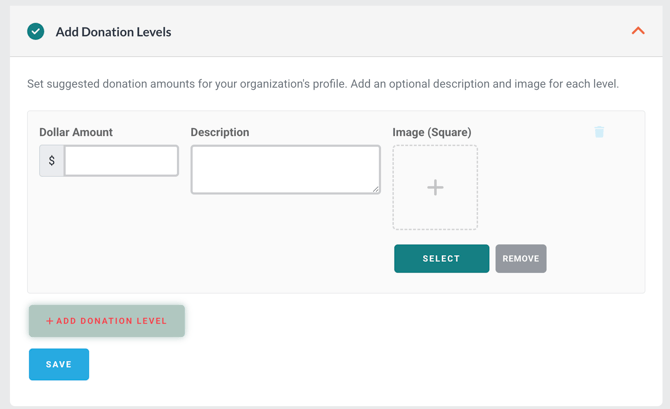The height and width of the screenshot is (409, 670).
Task: Click the Image (Square) label
Action: 432,132
